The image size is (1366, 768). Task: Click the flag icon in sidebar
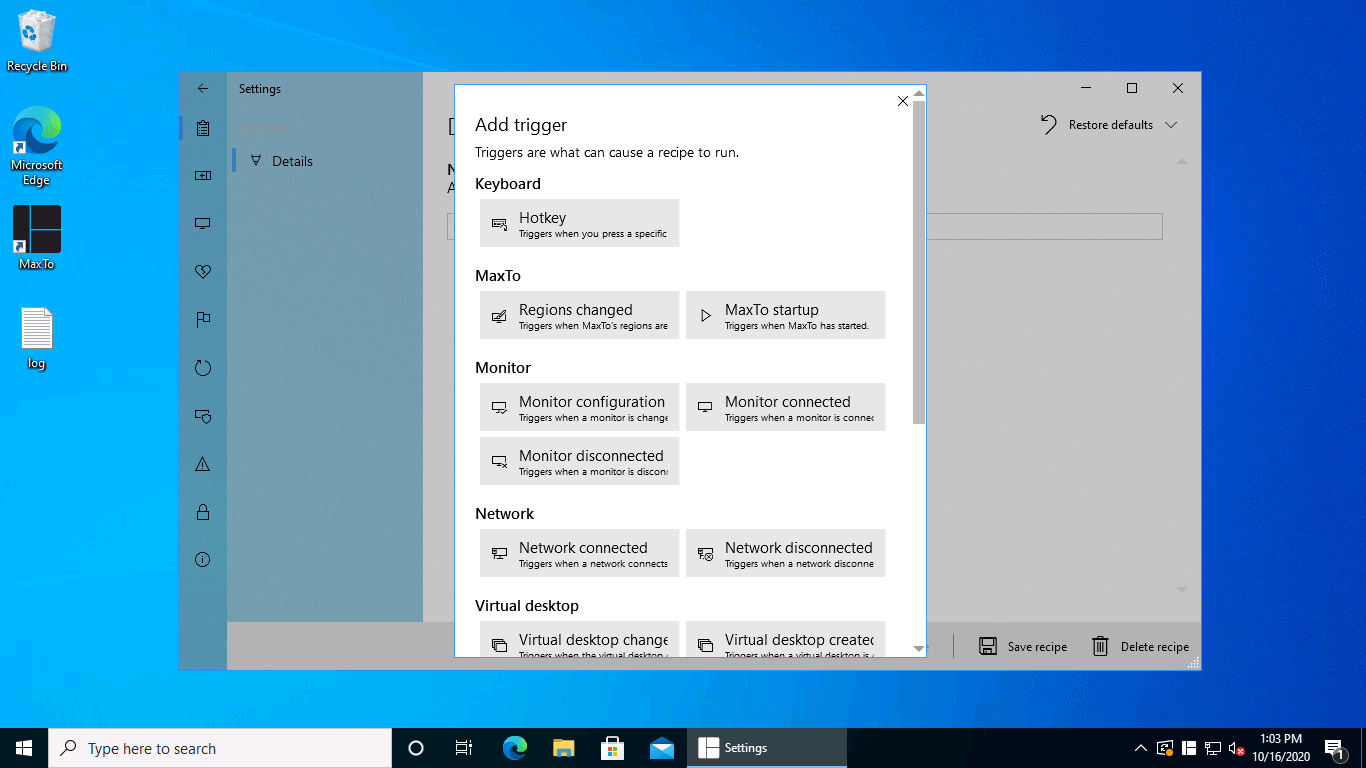pos(203,320)
